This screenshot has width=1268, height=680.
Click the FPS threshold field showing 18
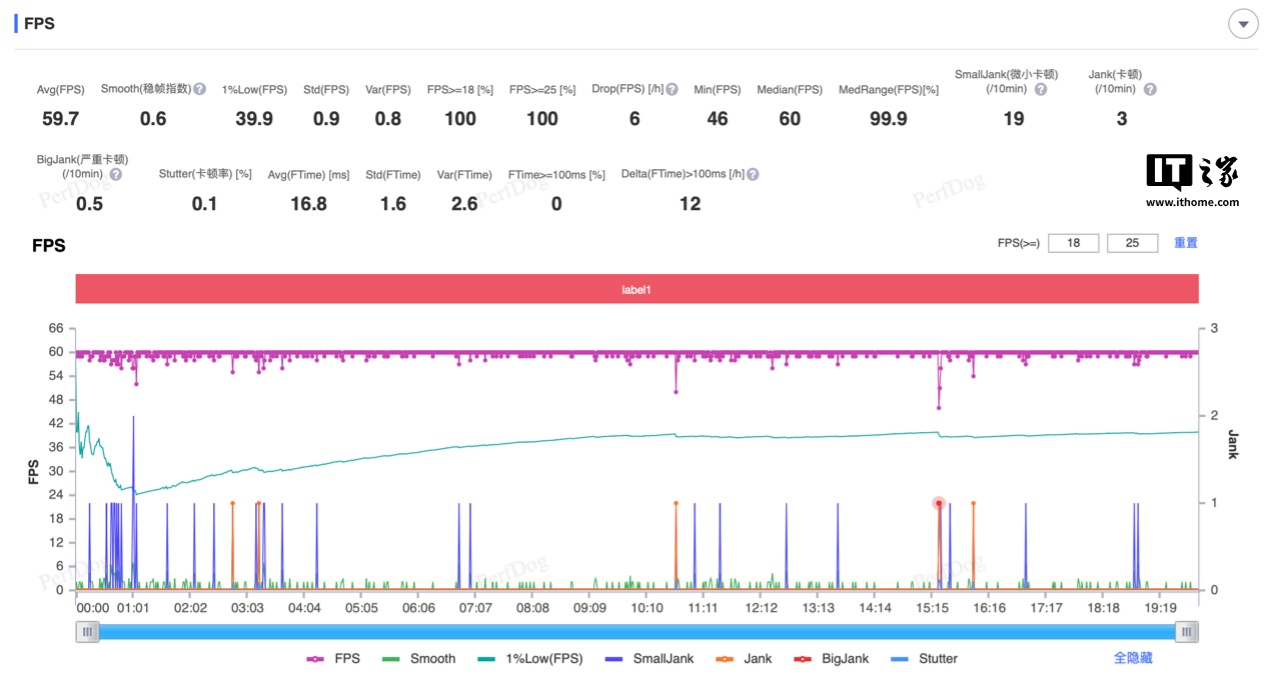pos(1073,243)
